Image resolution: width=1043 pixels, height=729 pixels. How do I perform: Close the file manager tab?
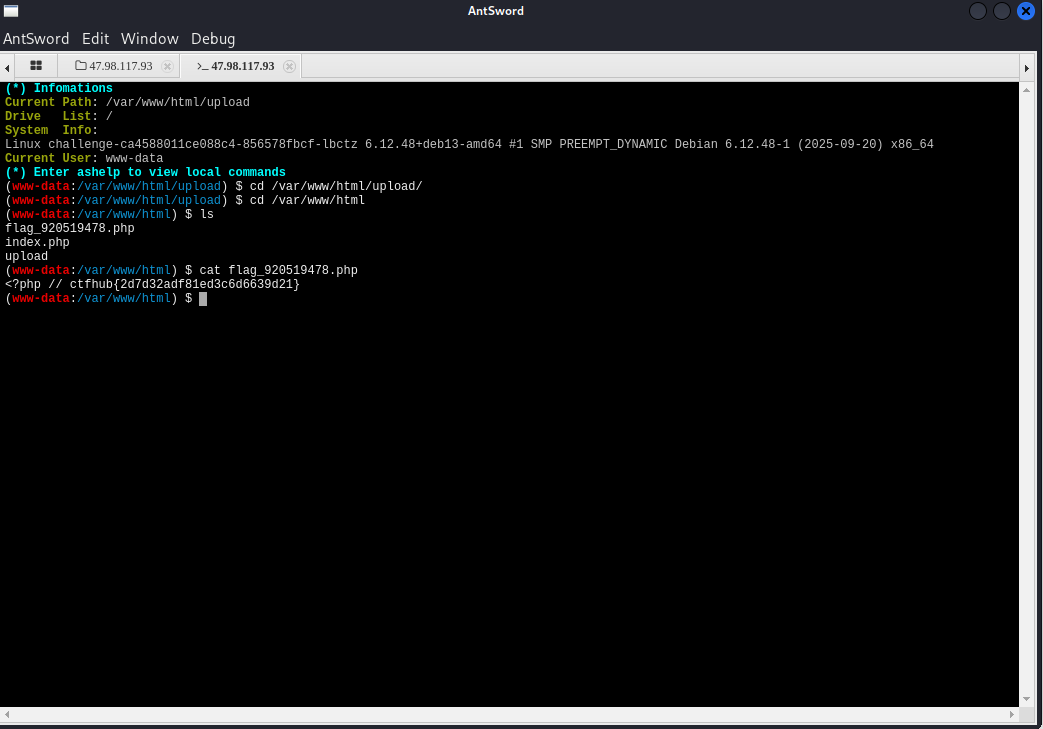[168, 66]
